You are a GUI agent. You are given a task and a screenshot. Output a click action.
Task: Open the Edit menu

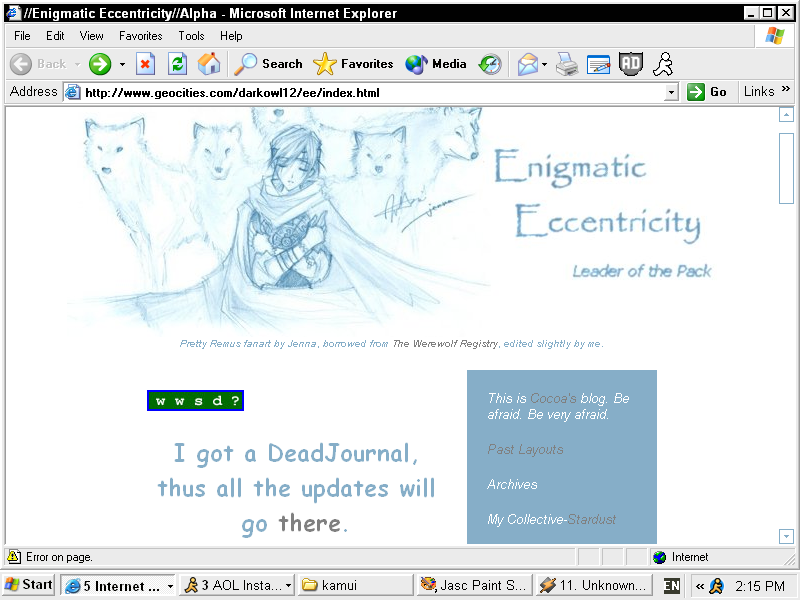click(x=55, y=36)
